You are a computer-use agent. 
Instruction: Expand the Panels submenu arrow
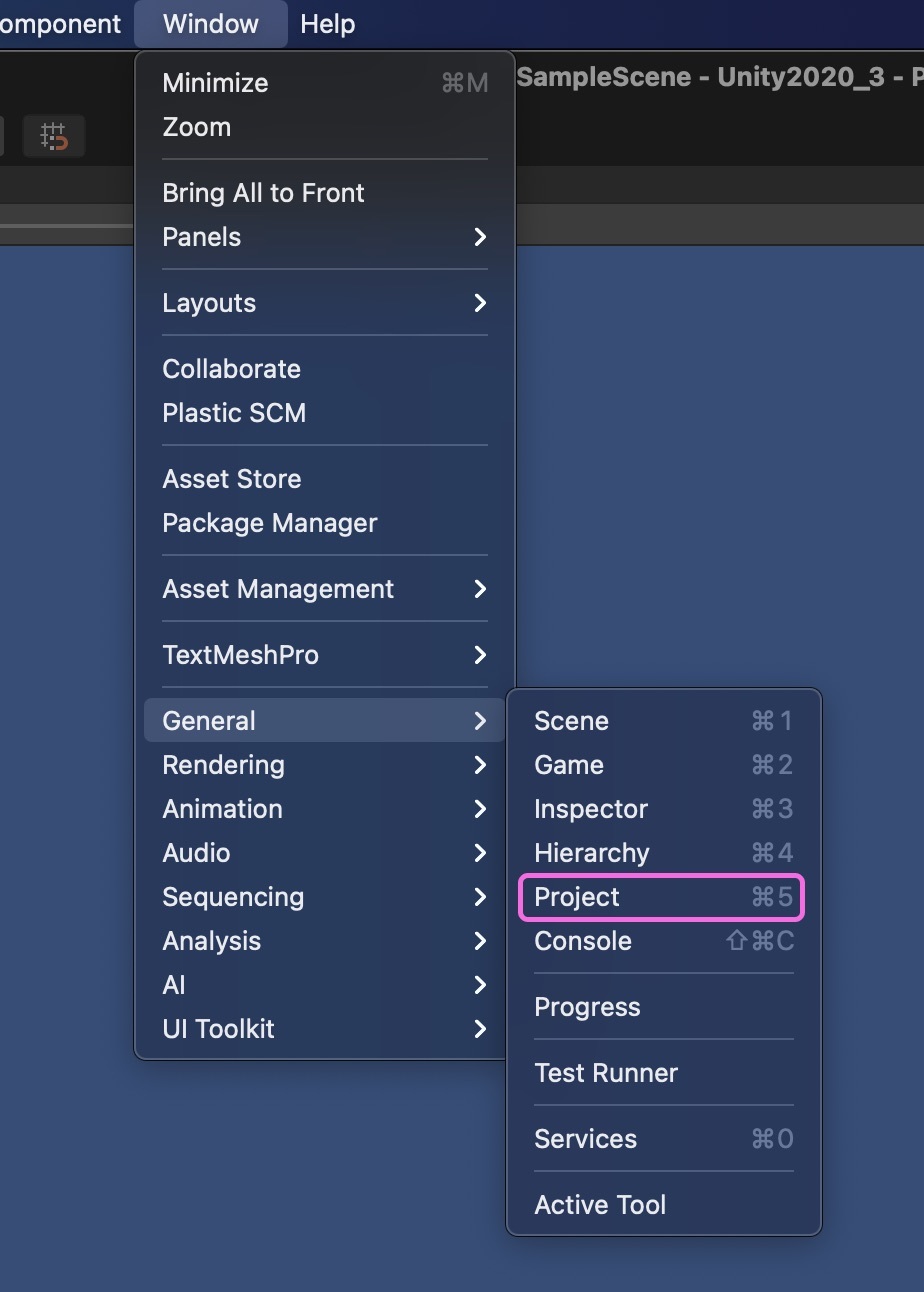tap(480, 237)
